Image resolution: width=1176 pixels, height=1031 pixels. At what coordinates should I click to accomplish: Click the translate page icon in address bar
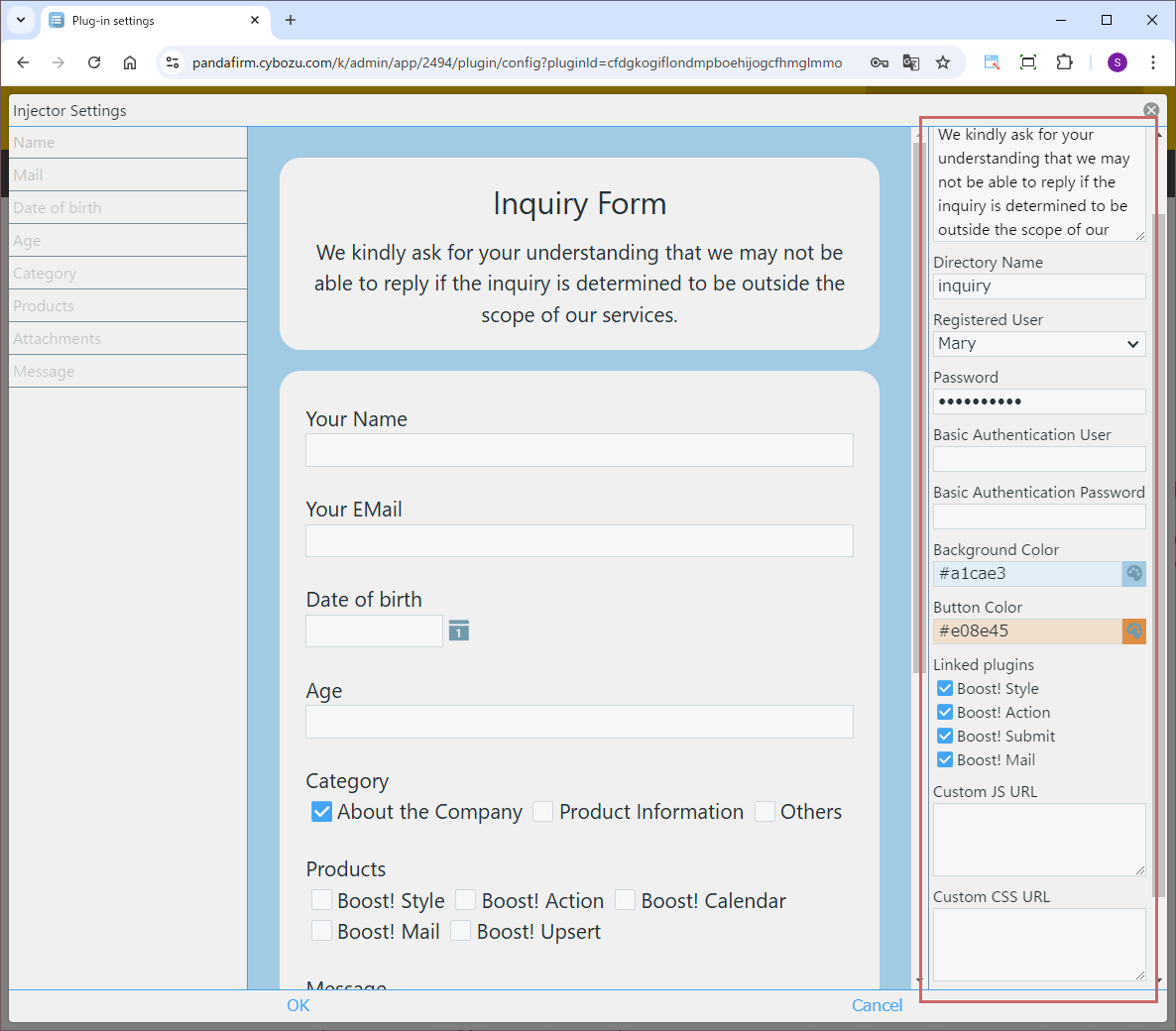[x=911, y=62]
